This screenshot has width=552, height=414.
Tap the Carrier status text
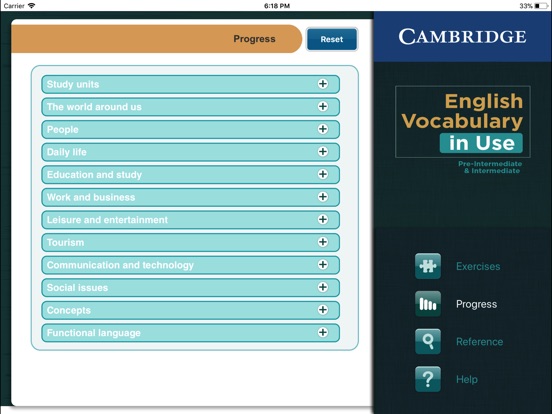(14, 6)
